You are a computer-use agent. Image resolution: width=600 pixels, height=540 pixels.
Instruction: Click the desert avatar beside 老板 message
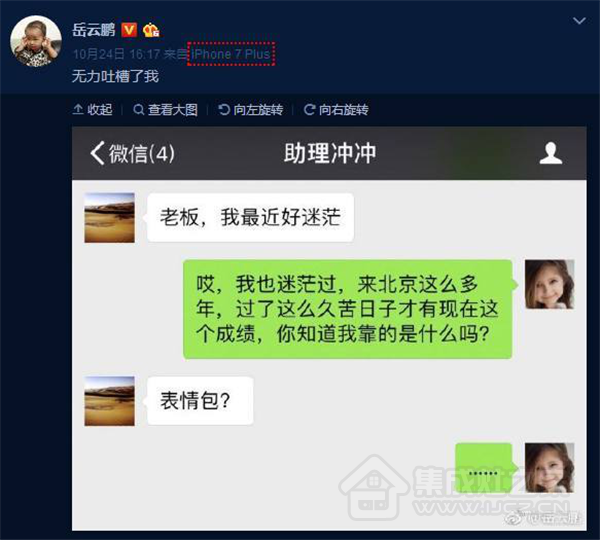(109, 218)
